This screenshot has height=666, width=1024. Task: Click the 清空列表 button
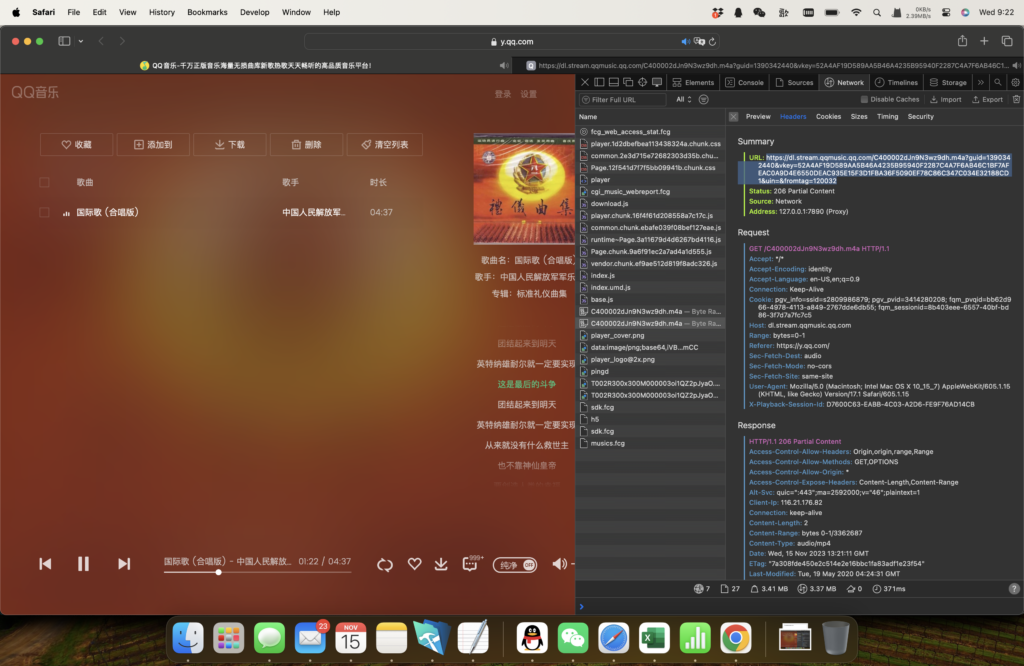click(x=385, y=144)
